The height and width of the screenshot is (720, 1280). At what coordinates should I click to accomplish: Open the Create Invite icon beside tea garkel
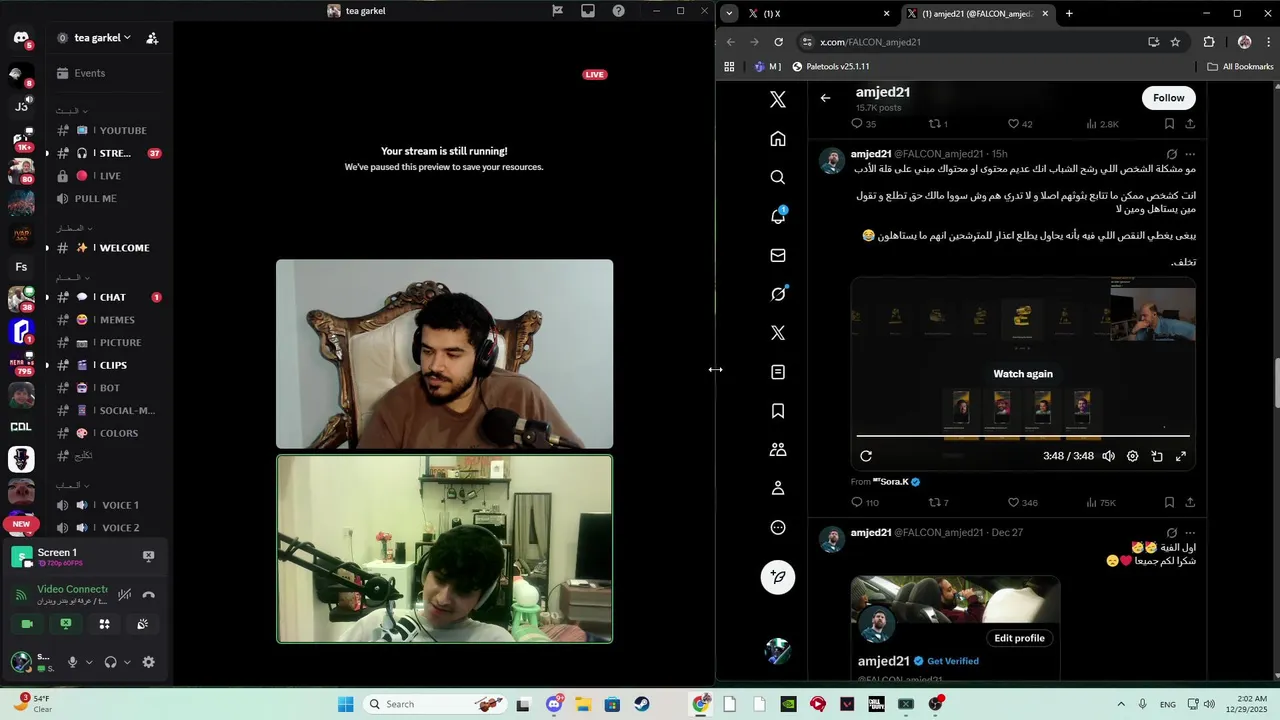[152, 38]
